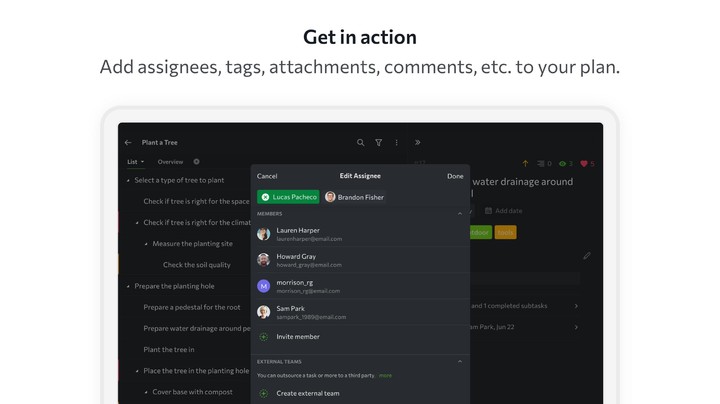Screen dimensions: 720x404
Task: Collapse the Members section
Action: coord(460,214)
